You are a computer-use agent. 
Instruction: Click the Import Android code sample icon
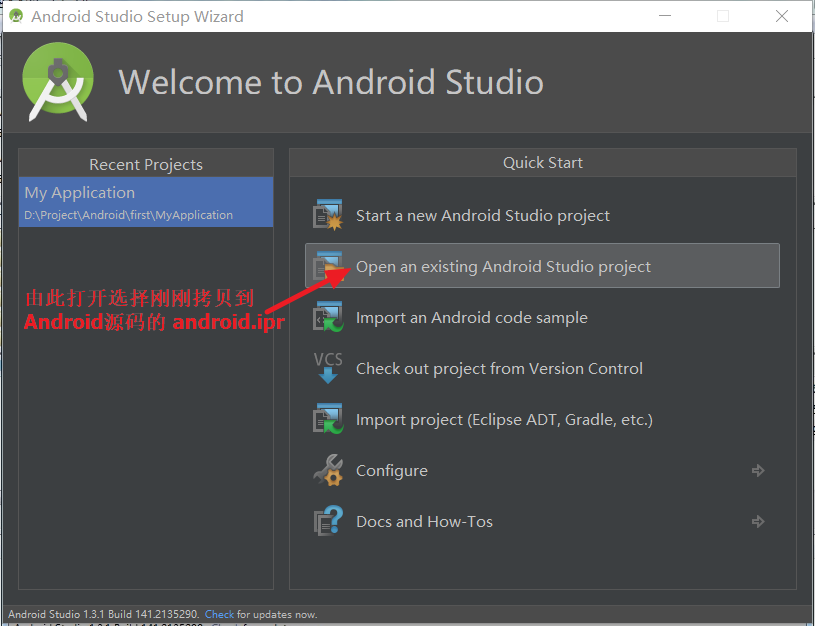[x=328, y=317]
